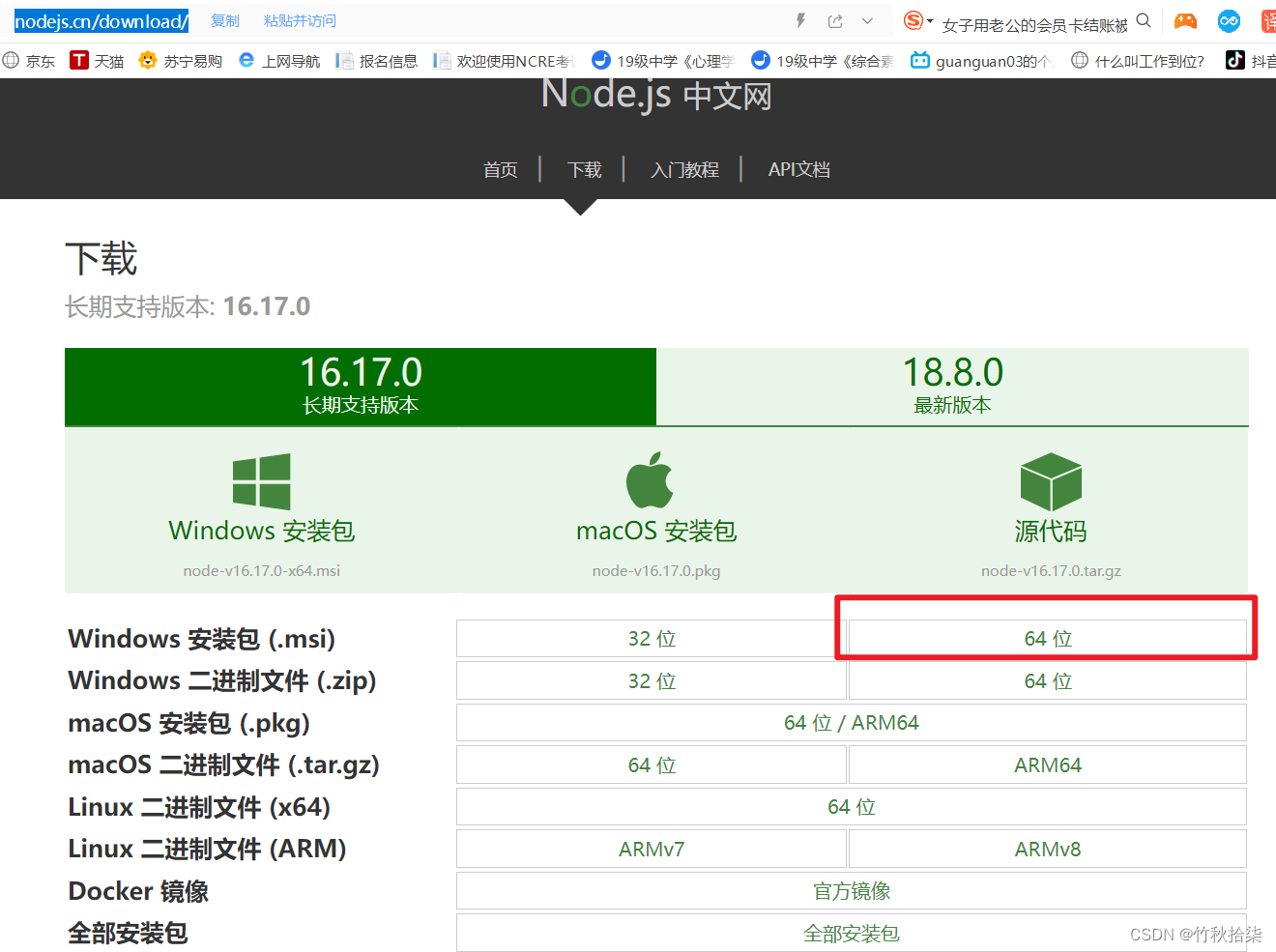The image size is (1276, 952).
Task: Click the 源代码 label link
Action: point(1051,531)
